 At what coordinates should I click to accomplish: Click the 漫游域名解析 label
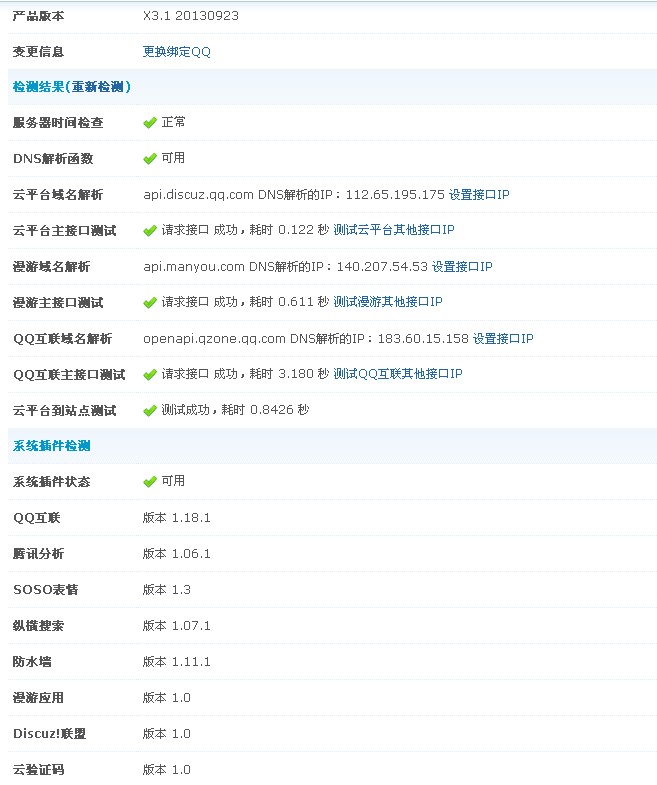[x=52, y=267]
